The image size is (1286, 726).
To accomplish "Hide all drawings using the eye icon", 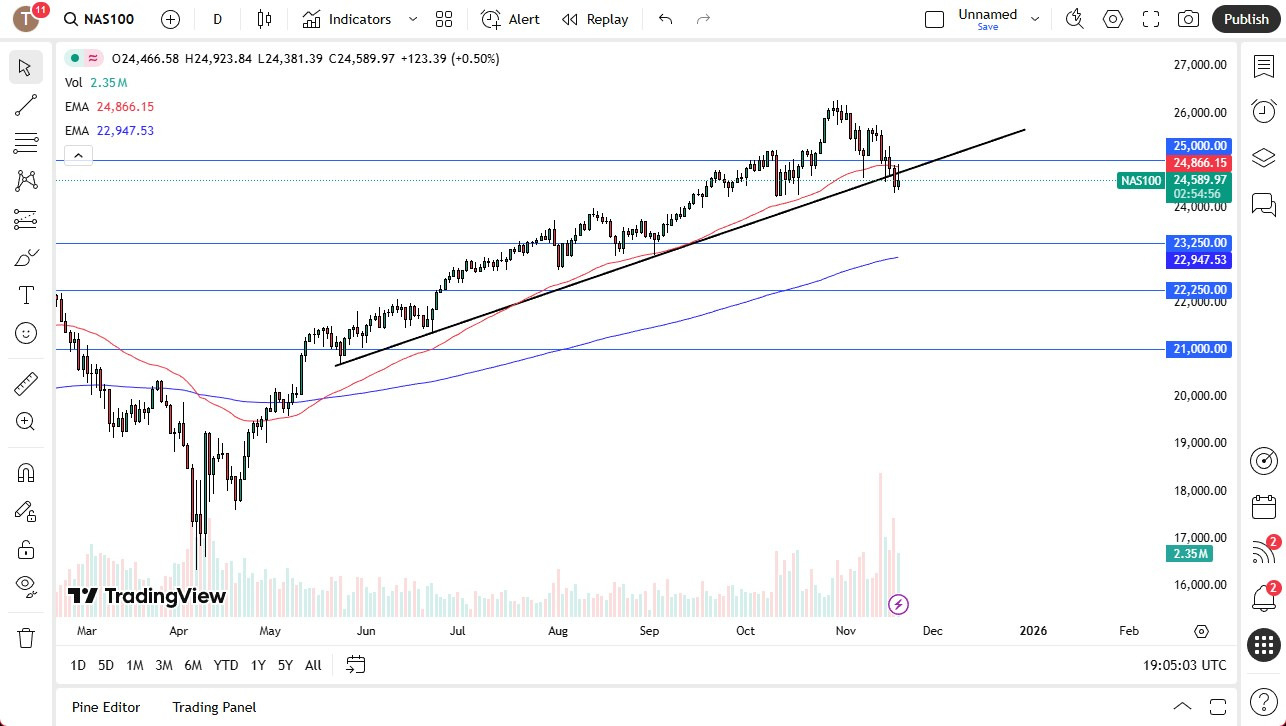I will 25,585.
